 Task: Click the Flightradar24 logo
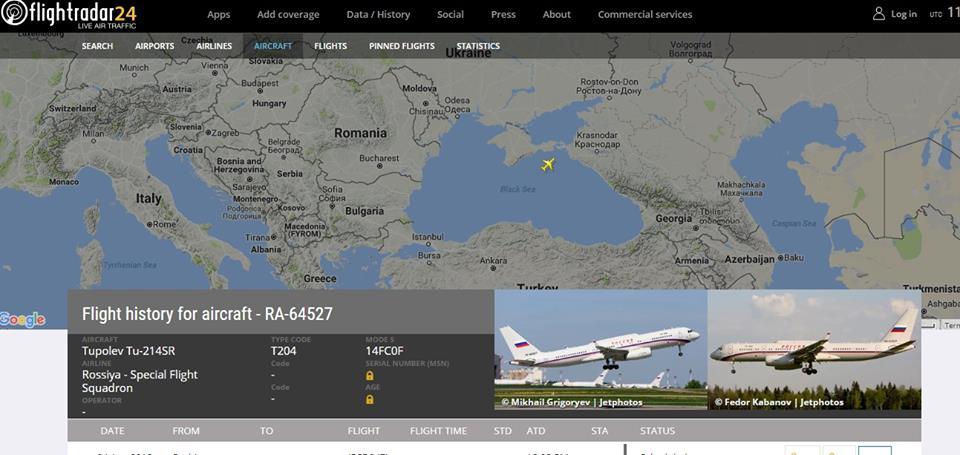(69, 15)
